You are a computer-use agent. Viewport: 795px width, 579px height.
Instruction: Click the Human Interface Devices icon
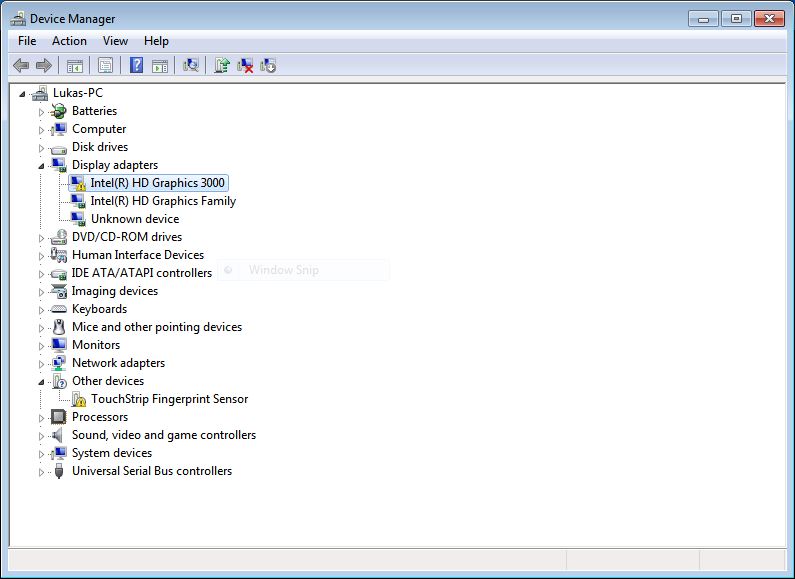pos(59,255)
